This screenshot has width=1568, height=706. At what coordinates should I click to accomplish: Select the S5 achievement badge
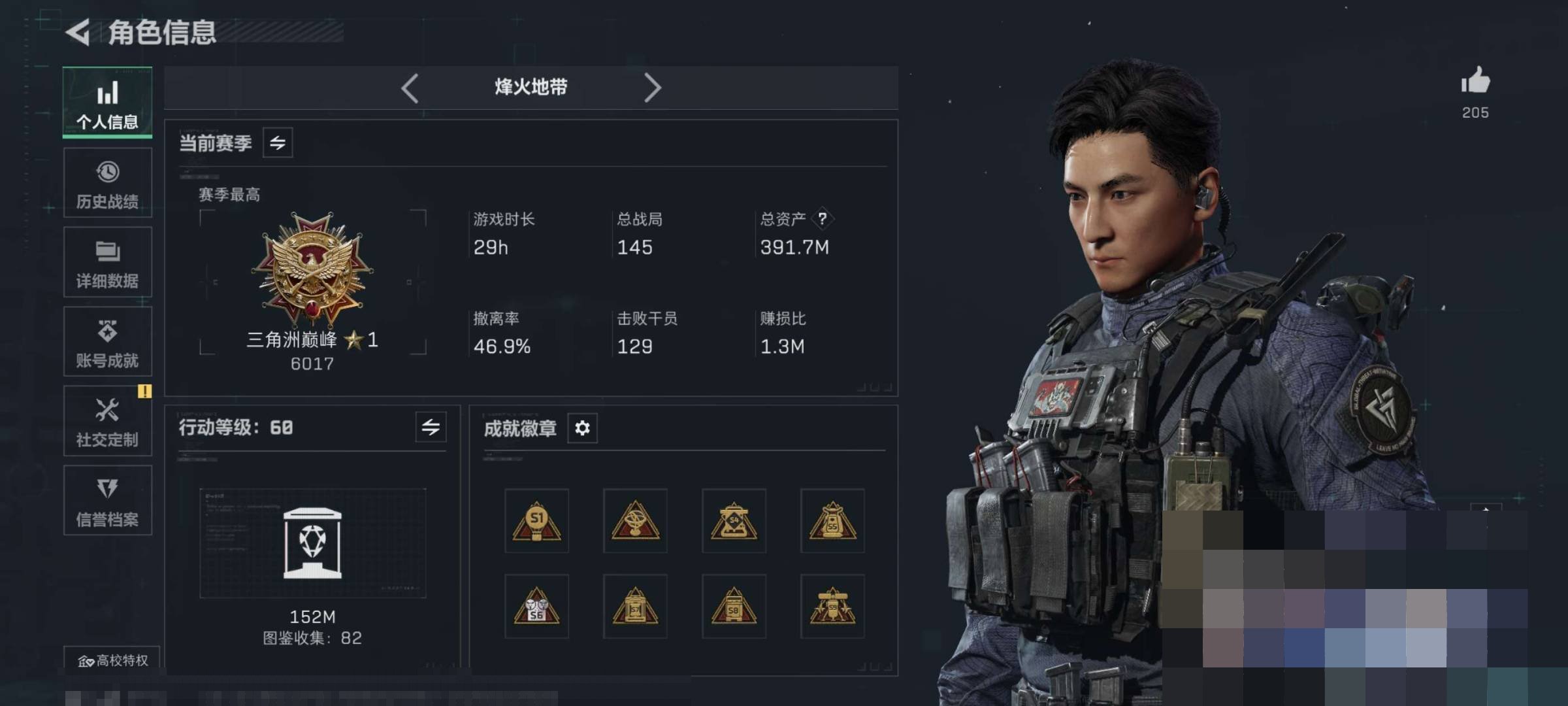832,521
